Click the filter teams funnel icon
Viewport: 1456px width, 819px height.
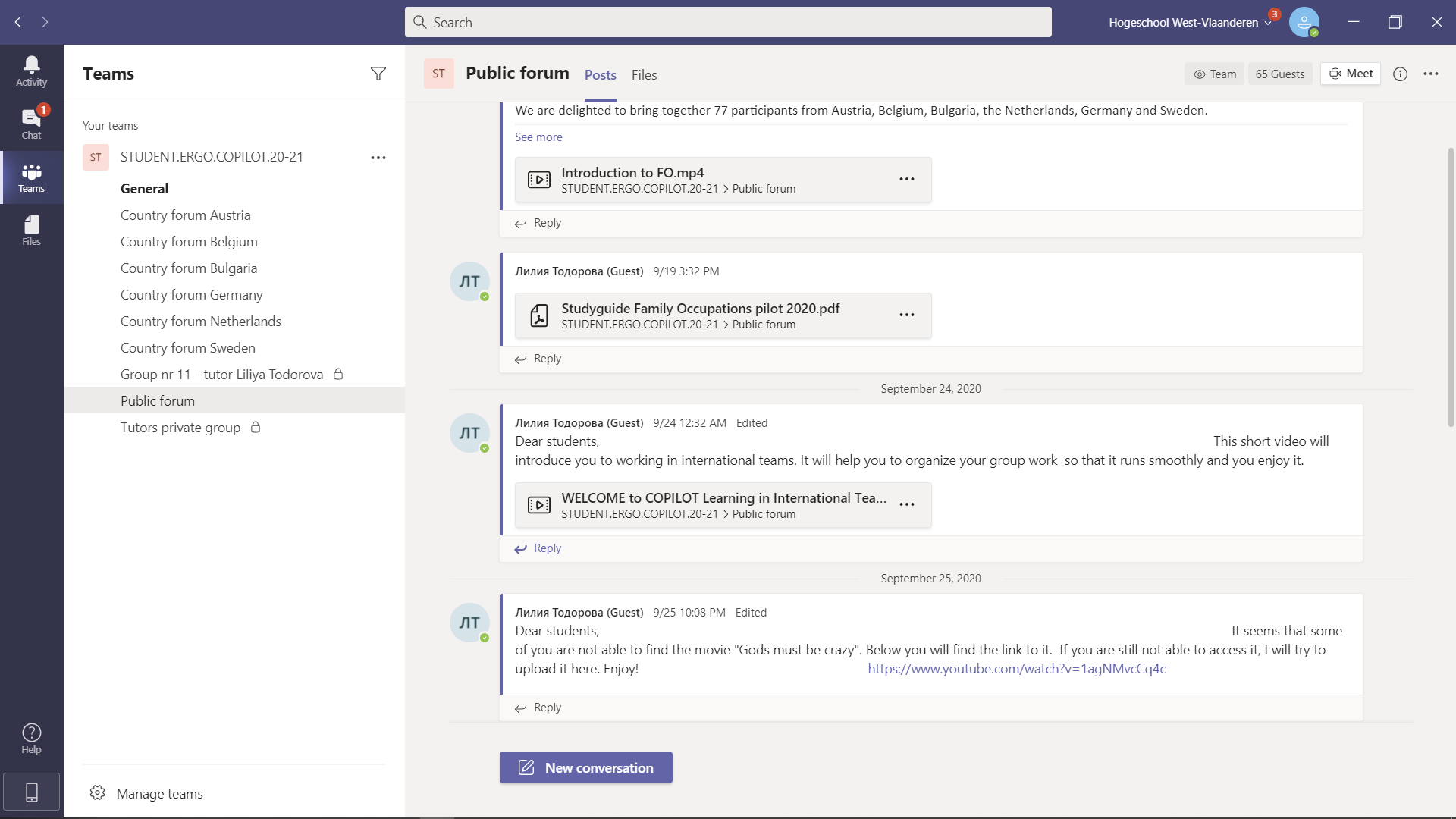click(378, 74)
